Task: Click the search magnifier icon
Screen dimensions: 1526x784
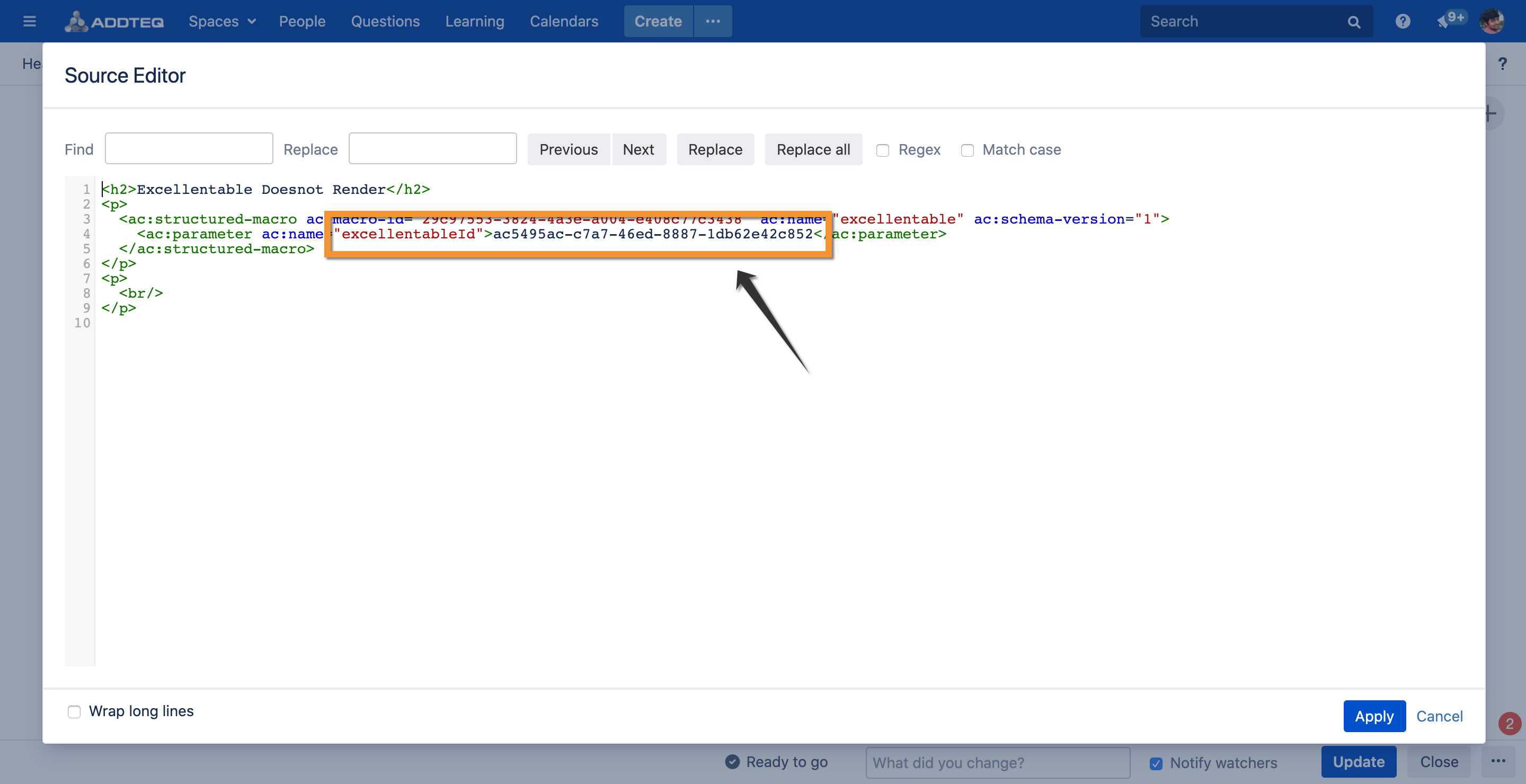Action: (x=1354, y=22)
